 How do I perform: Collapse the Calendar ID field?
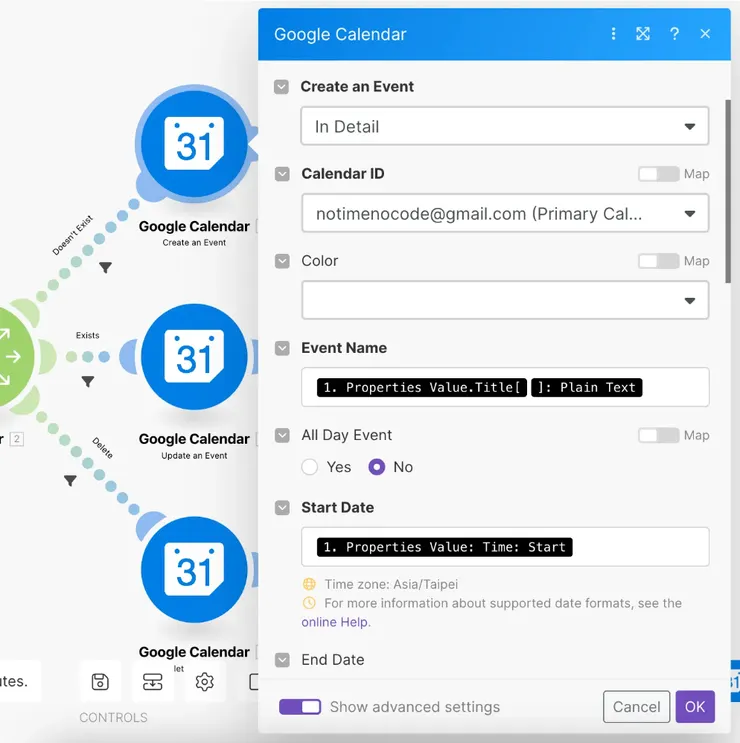pos(282,174)
